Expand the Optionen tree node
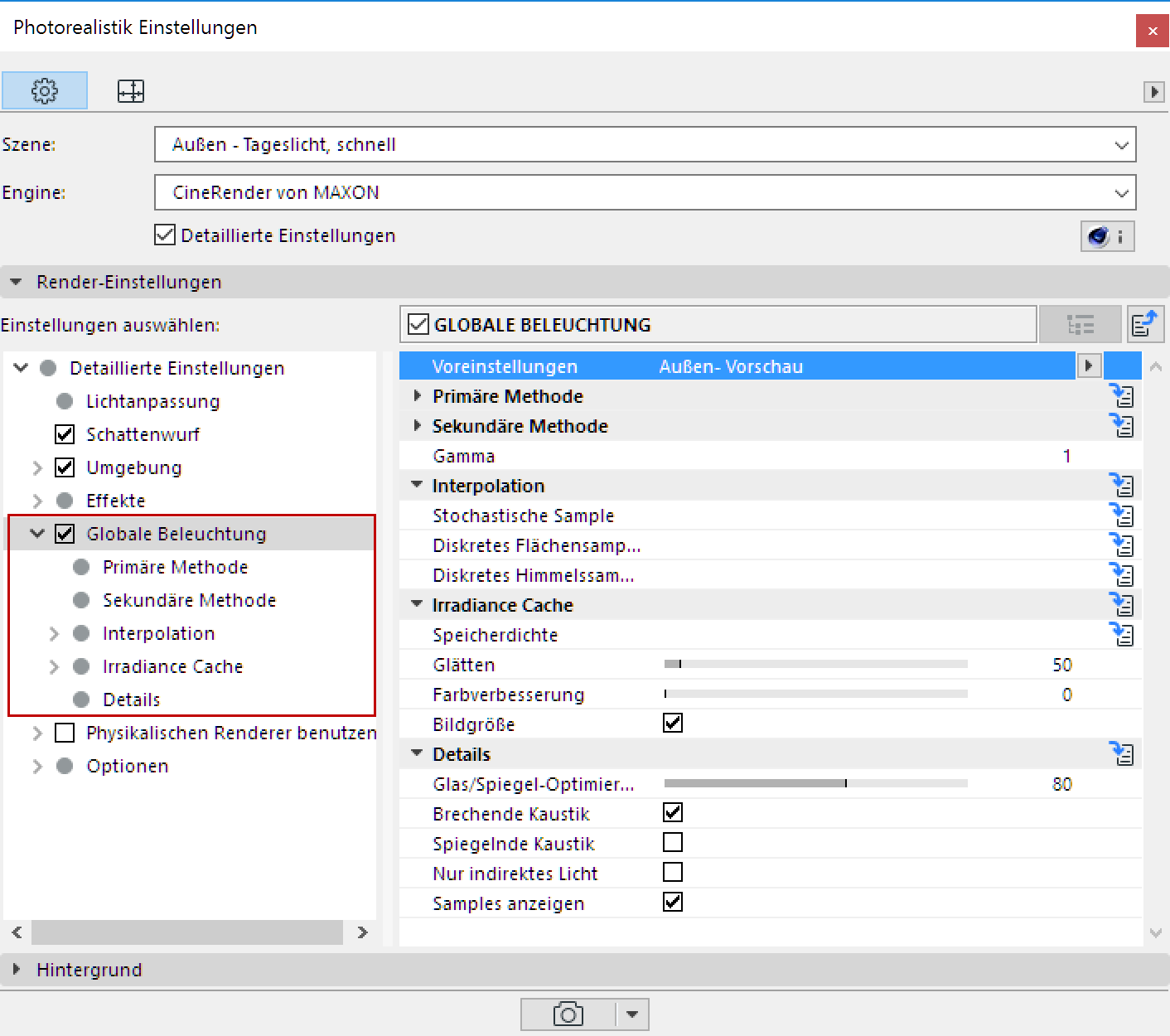Viewport: 1170px width, 1036px height. (37, 766)
